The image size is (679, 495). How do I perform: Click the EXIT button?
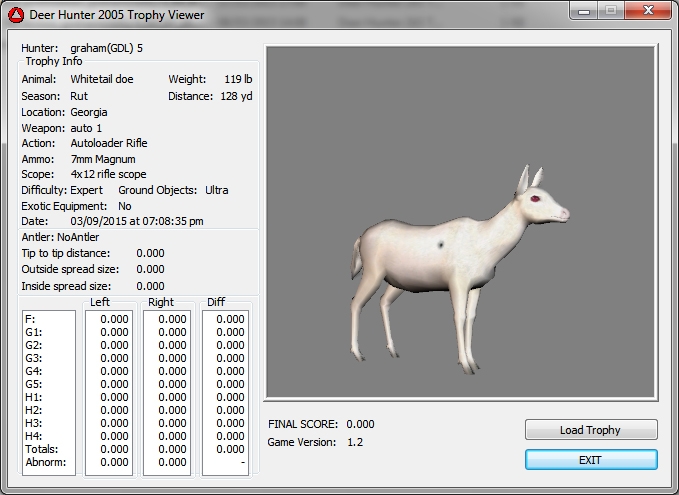(x=591, y=459)
